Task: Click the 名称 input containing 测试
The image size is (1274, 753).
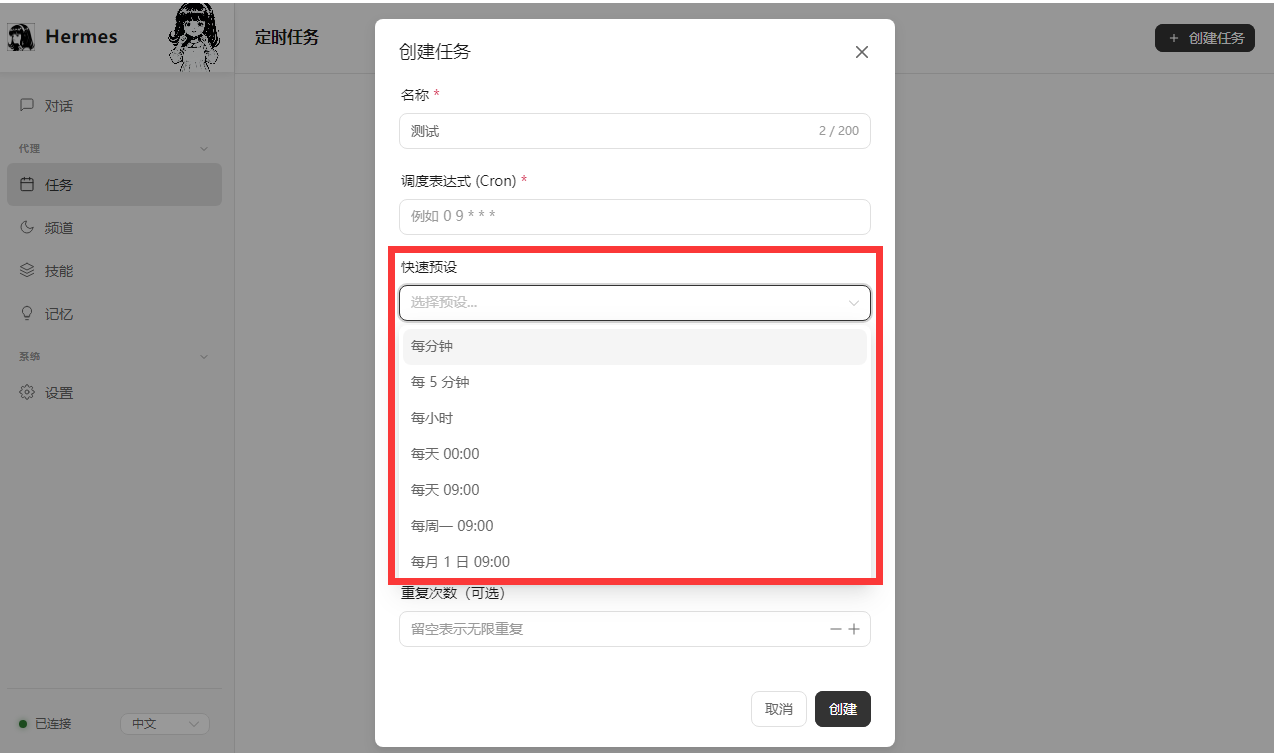Action: tap(635, 131)
